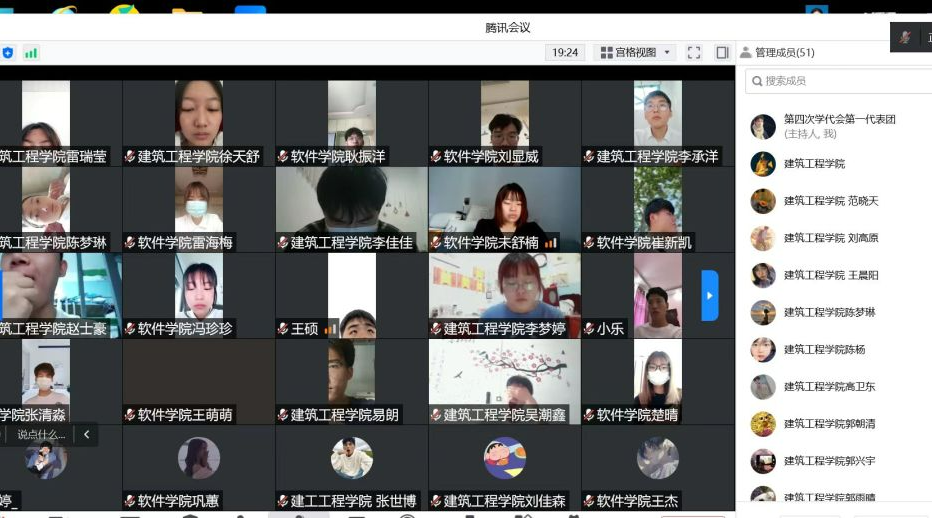Enter full screen with the fullscreen icon

694,52
